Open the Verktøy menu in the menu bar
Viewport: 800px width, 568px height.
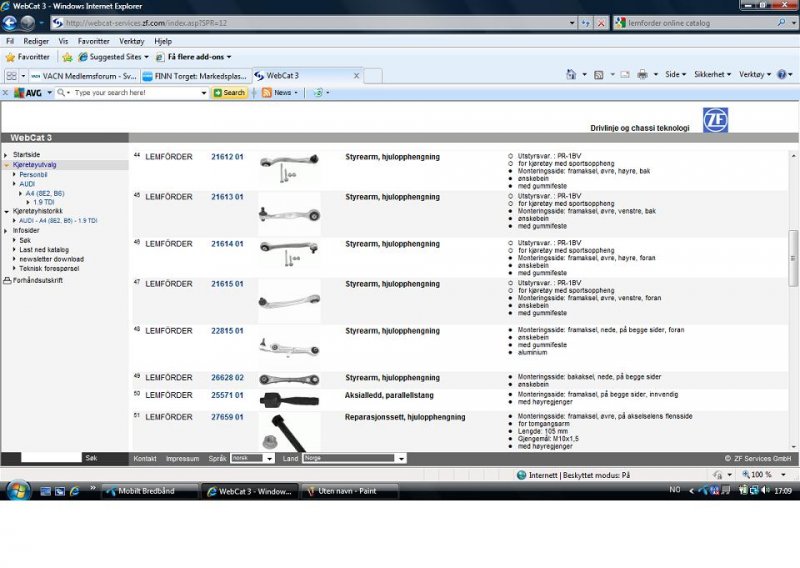[x=131, y=41]
